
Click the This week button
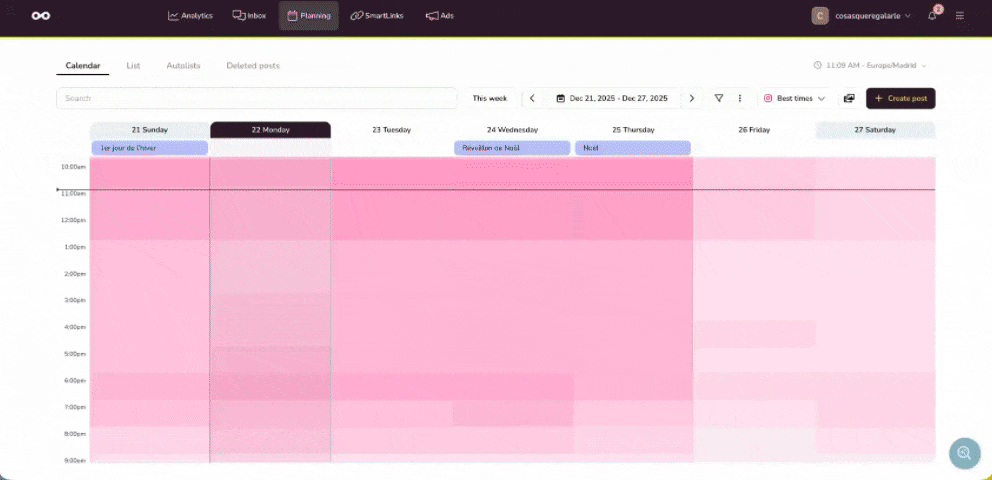click(490, 98)
